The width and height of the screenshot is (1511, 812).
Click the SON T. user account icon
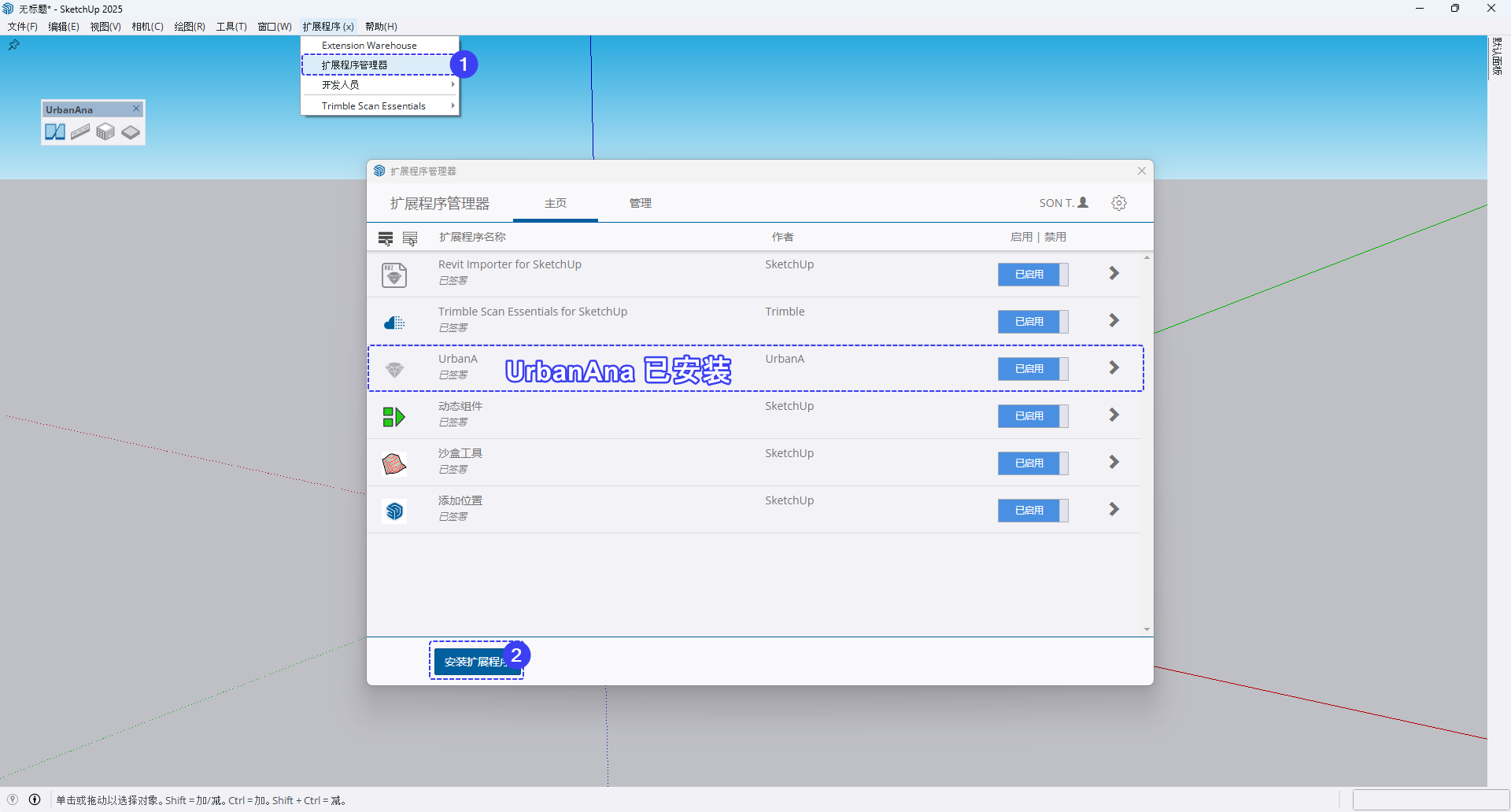point(1083,202)
